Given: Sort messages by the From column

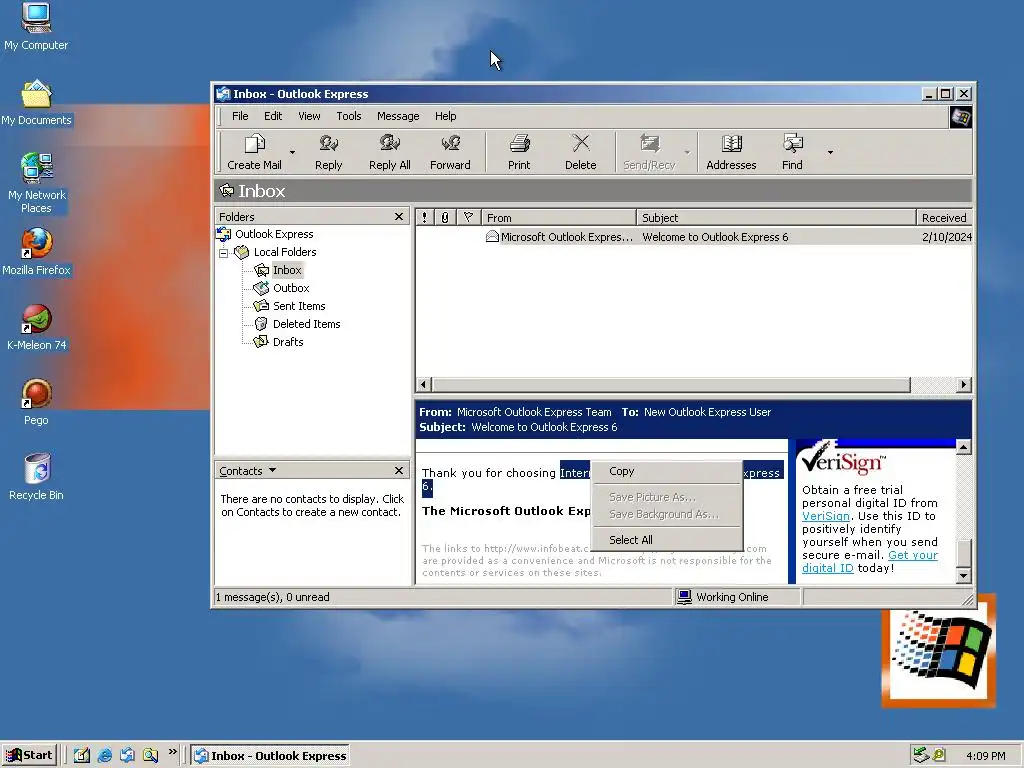Looking at the screenshot, I should tap(558, 217).
